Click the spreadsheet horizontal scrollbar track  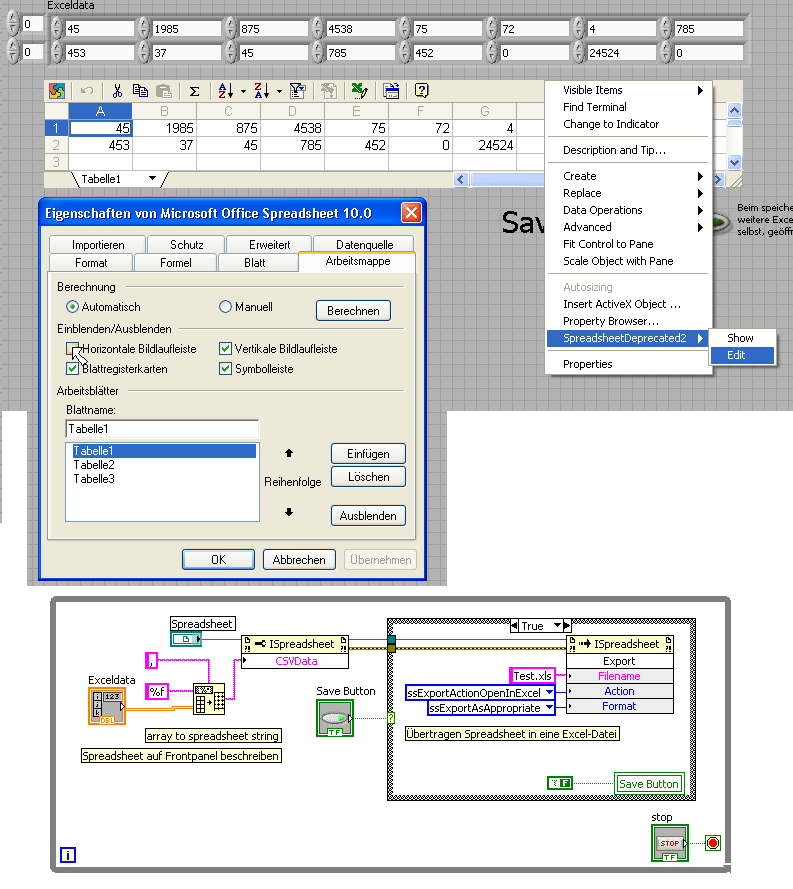point(507,180)
